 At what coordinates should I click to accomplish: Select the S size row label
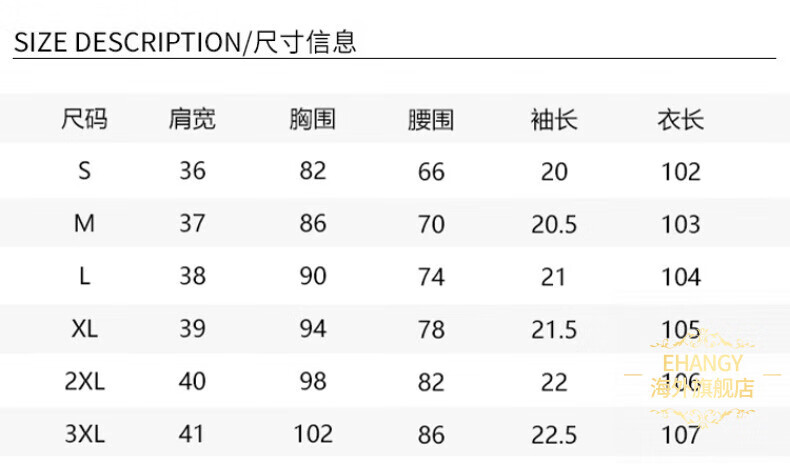[84, 171]
